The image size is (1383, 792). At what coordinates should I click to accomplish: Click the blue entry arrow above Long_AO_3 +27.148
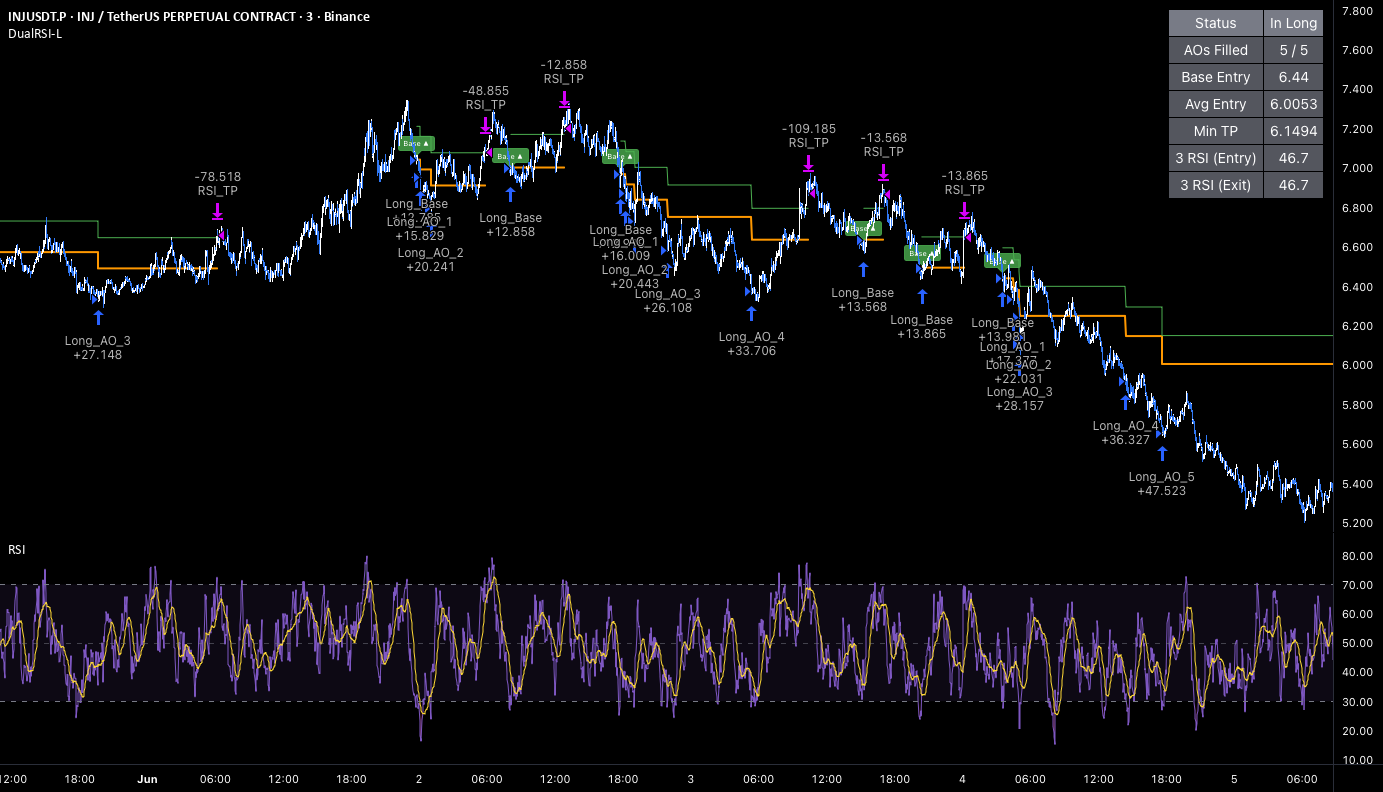[x=98, y=317]
